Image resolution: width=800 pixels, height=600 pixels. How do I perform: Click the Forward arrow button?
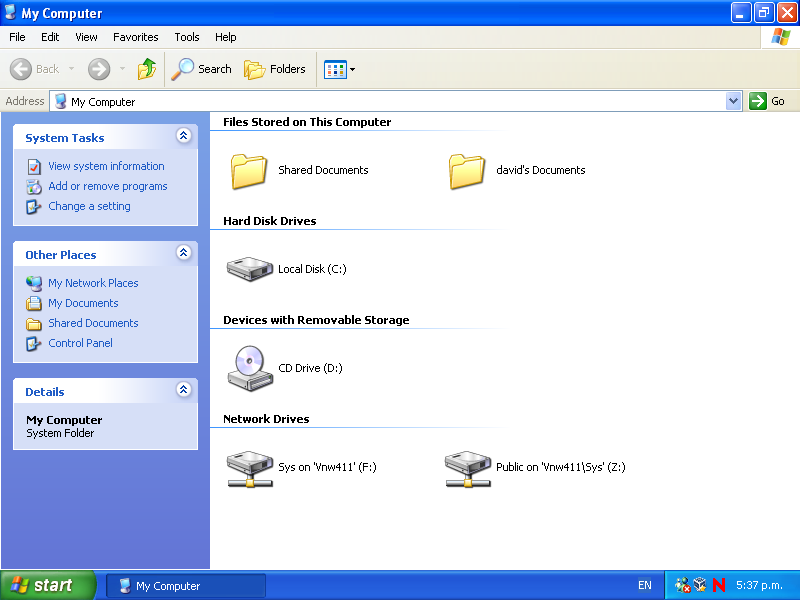tap(98, 69)
